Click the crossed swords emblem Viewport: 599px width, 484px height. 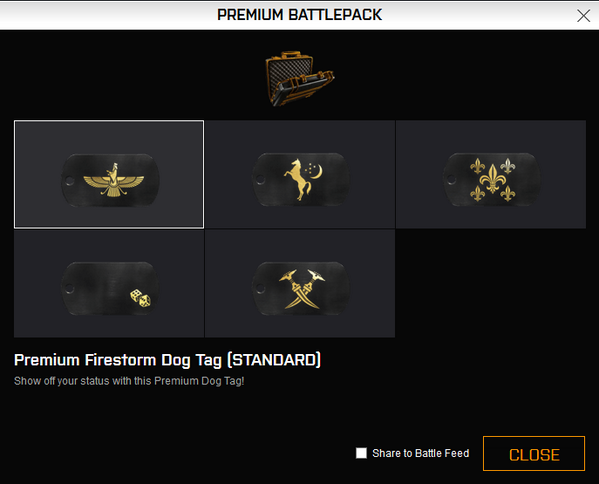click(302, 289)
